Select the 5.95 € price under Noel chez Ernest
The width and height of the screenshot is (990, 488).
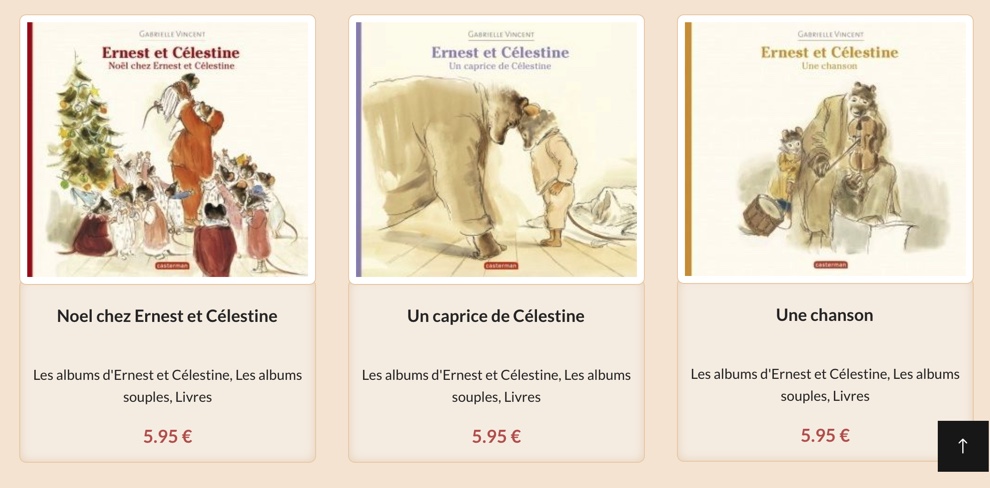point(167,436)
